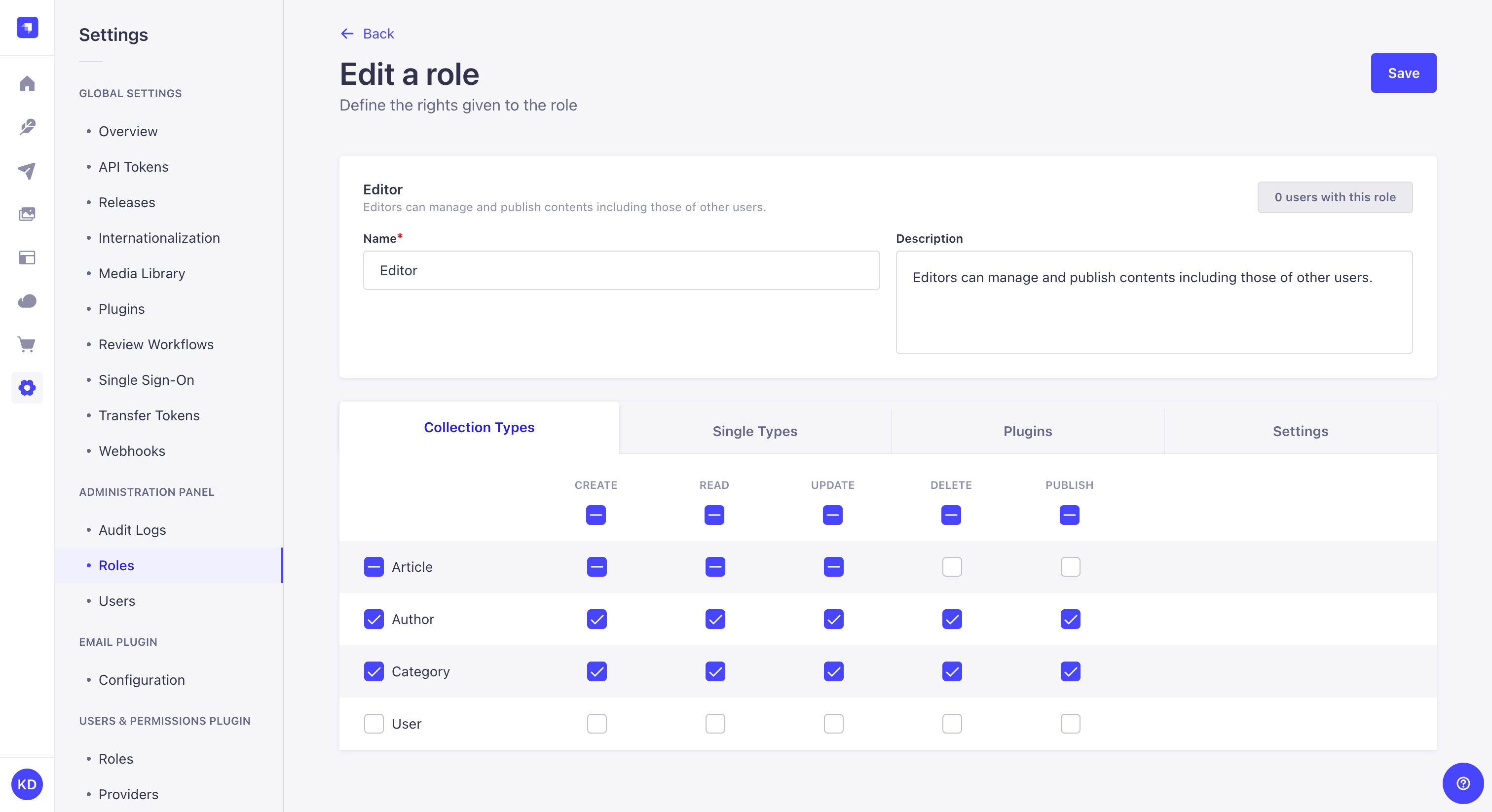Click the Save button

[1403, 73]
